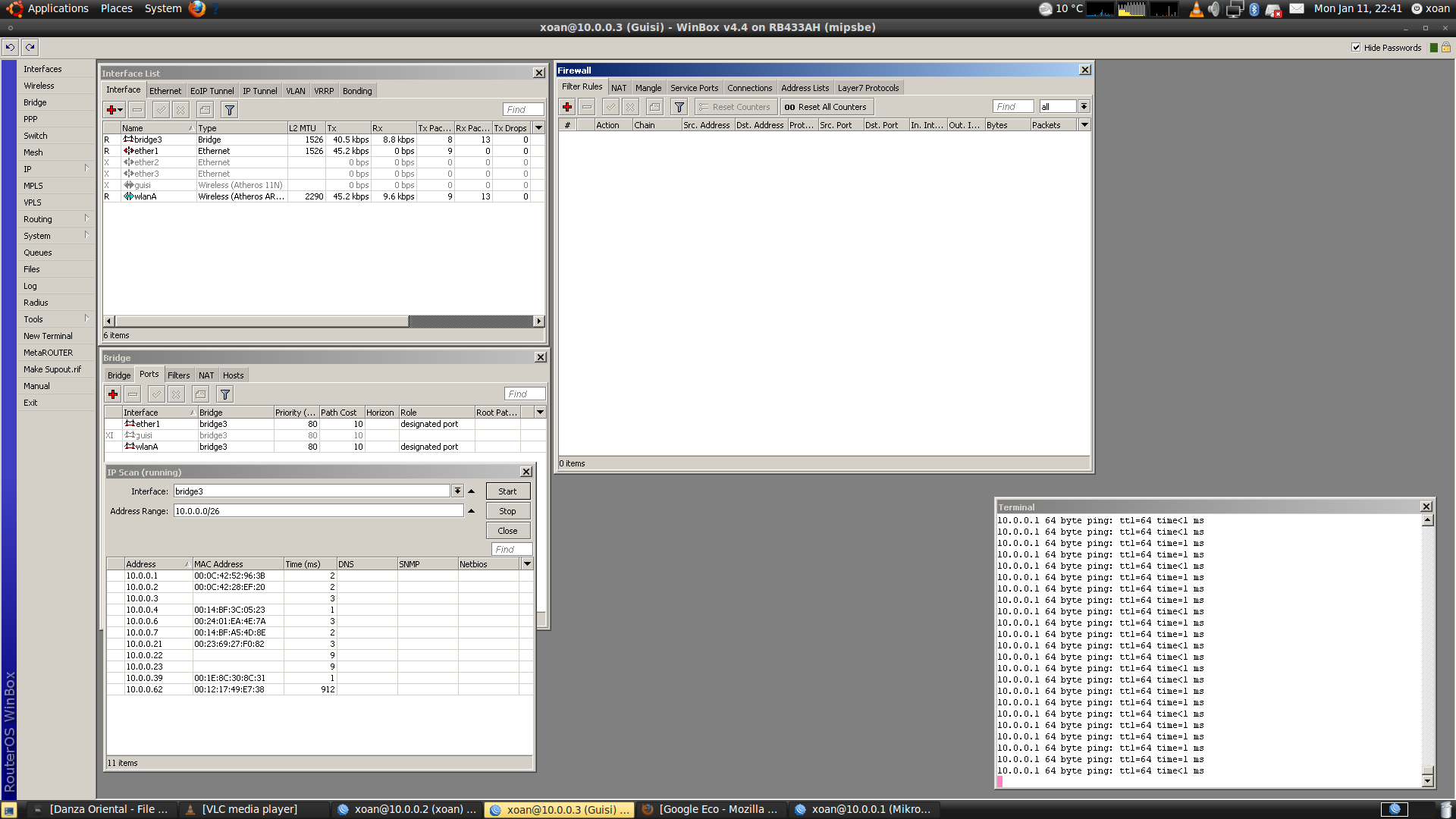Click the padlock icon beside Hide Passwords

click(x=1446, y=48)
